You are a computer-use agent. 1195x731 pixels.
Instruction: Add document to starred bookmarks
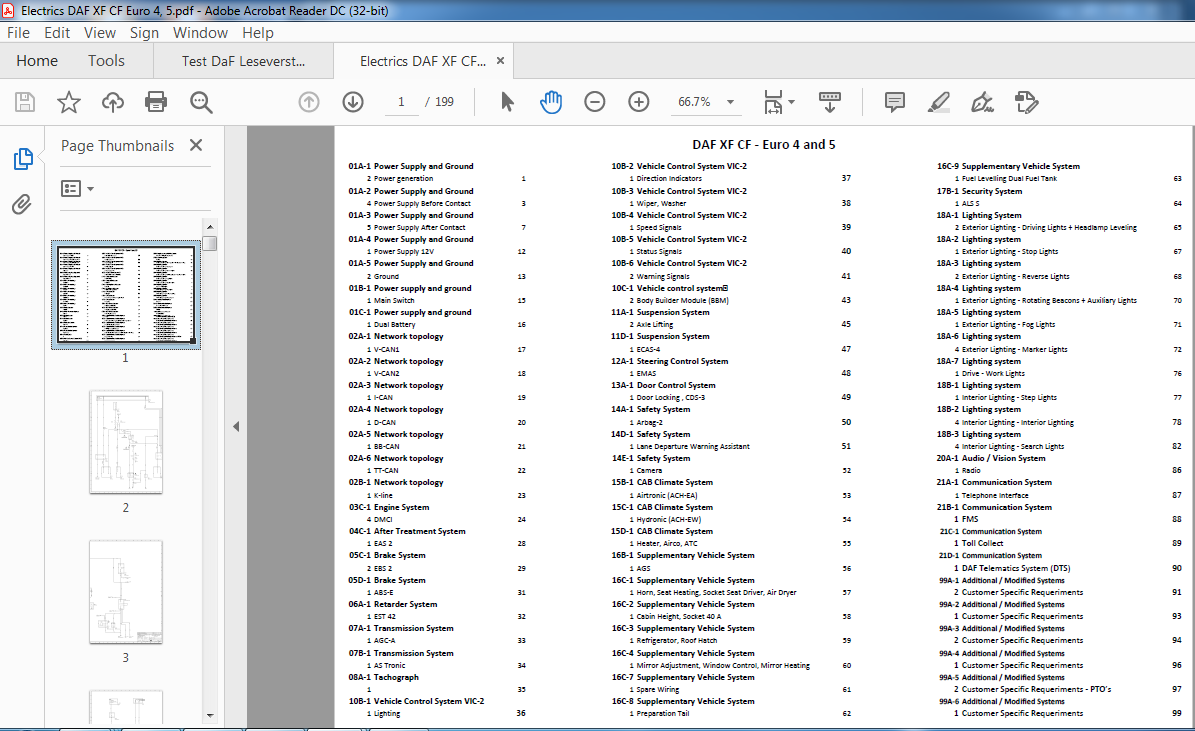coord(69,102)
